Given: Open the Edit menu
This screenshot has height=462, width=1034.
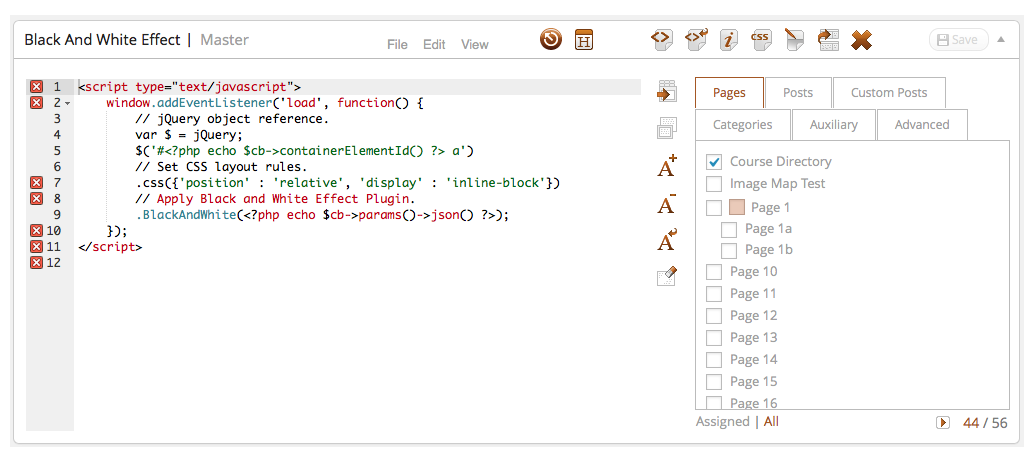Looking at the screenshot, I should [x=435, y=45].
